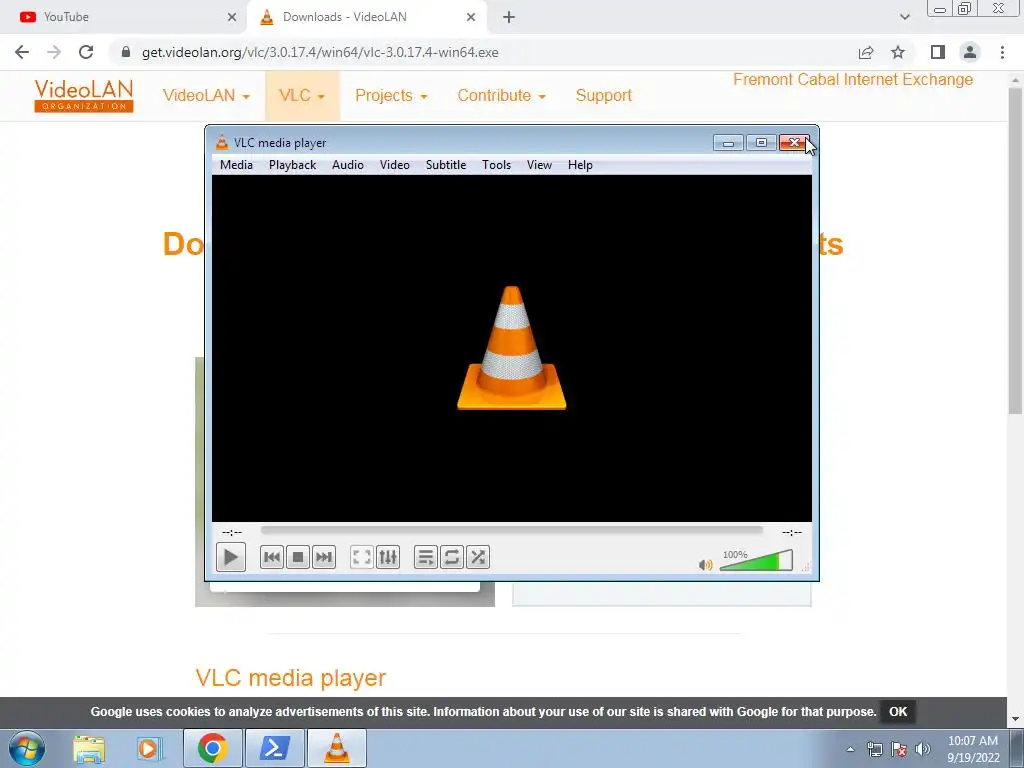This screenshot has height=768, width=1024.
Task: Open the Playback menu in VLC
Action: tap(293, 165)
